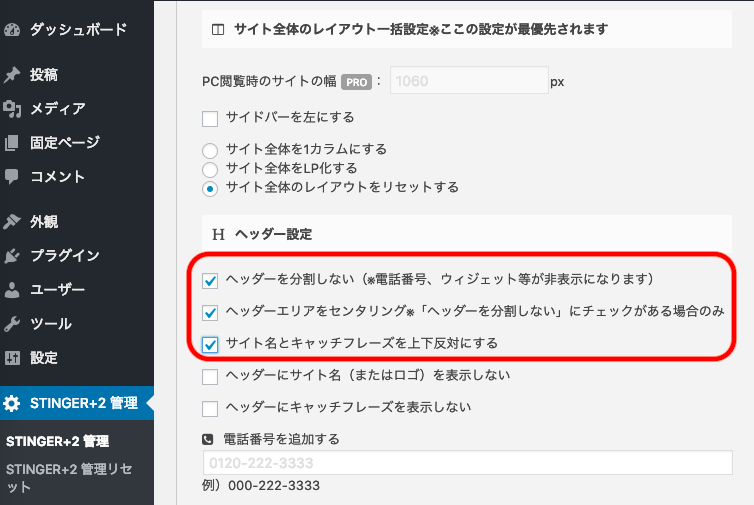Uncheck ヘッダーエリアをセンタリング checkbox
Viewport: 754px width, 505px height.
pos(210,313)
